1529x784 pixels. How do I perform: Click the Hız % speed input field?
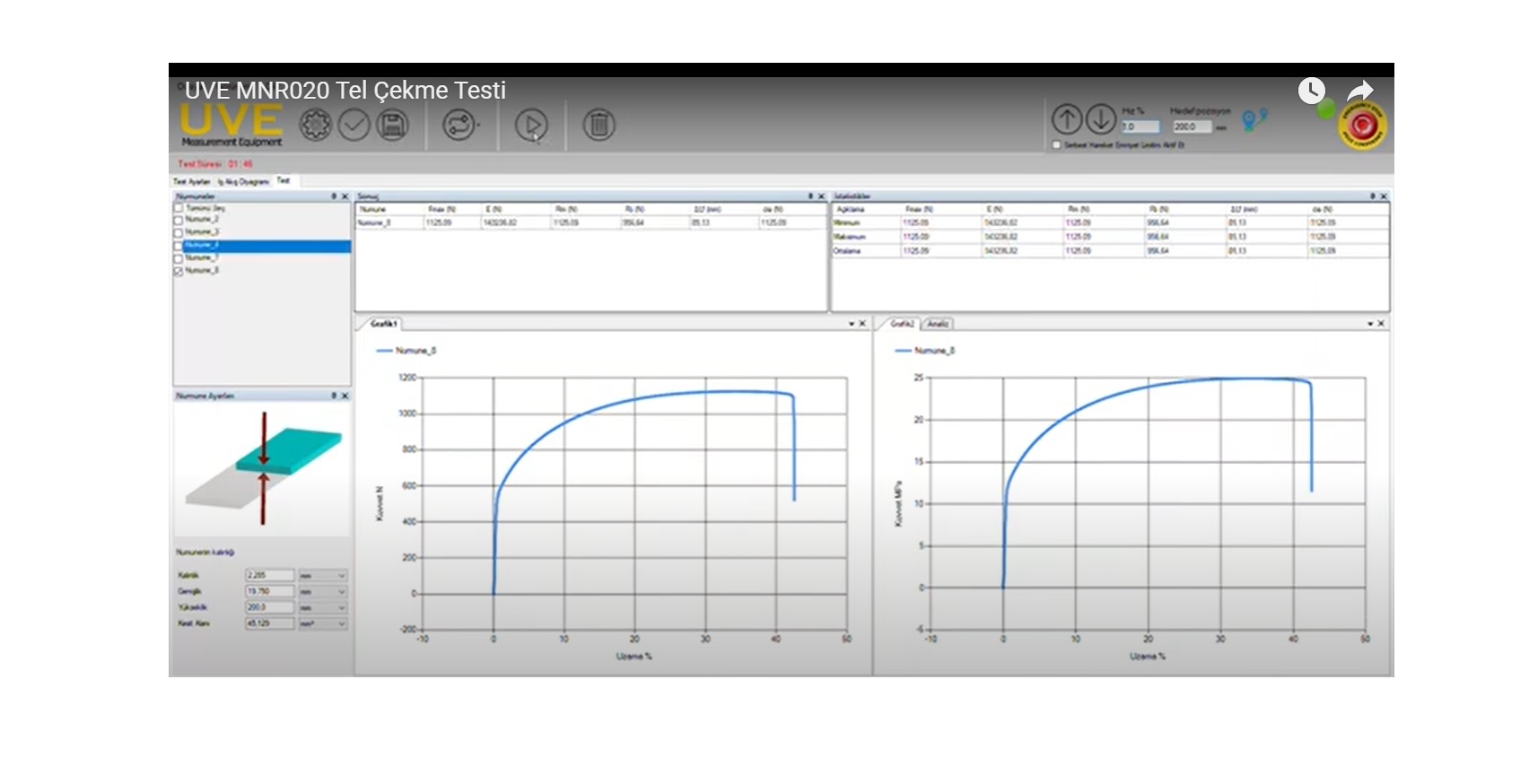click(x=1140, y=126)
